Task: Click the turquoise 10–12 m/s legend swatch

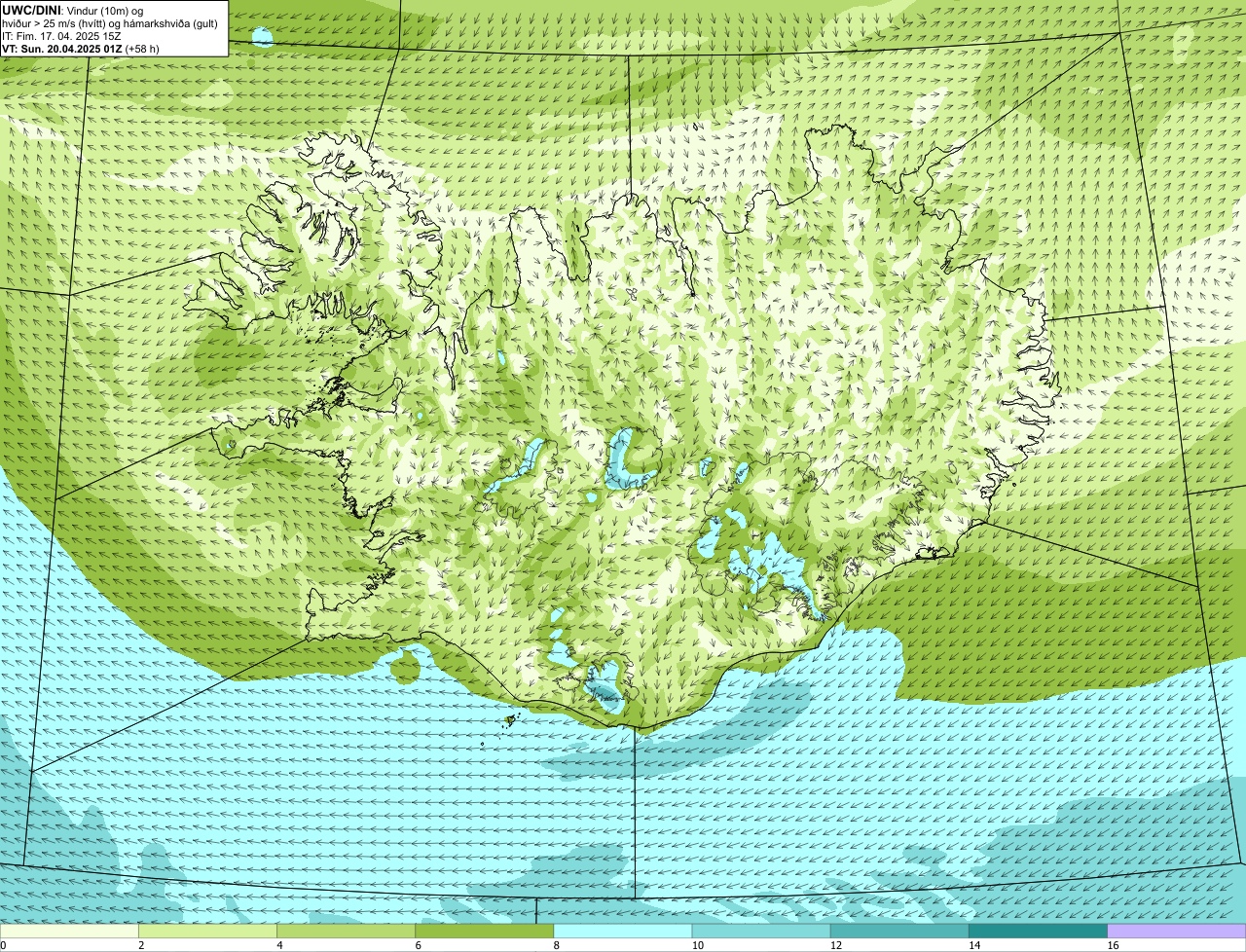Action: coord(761,931)
